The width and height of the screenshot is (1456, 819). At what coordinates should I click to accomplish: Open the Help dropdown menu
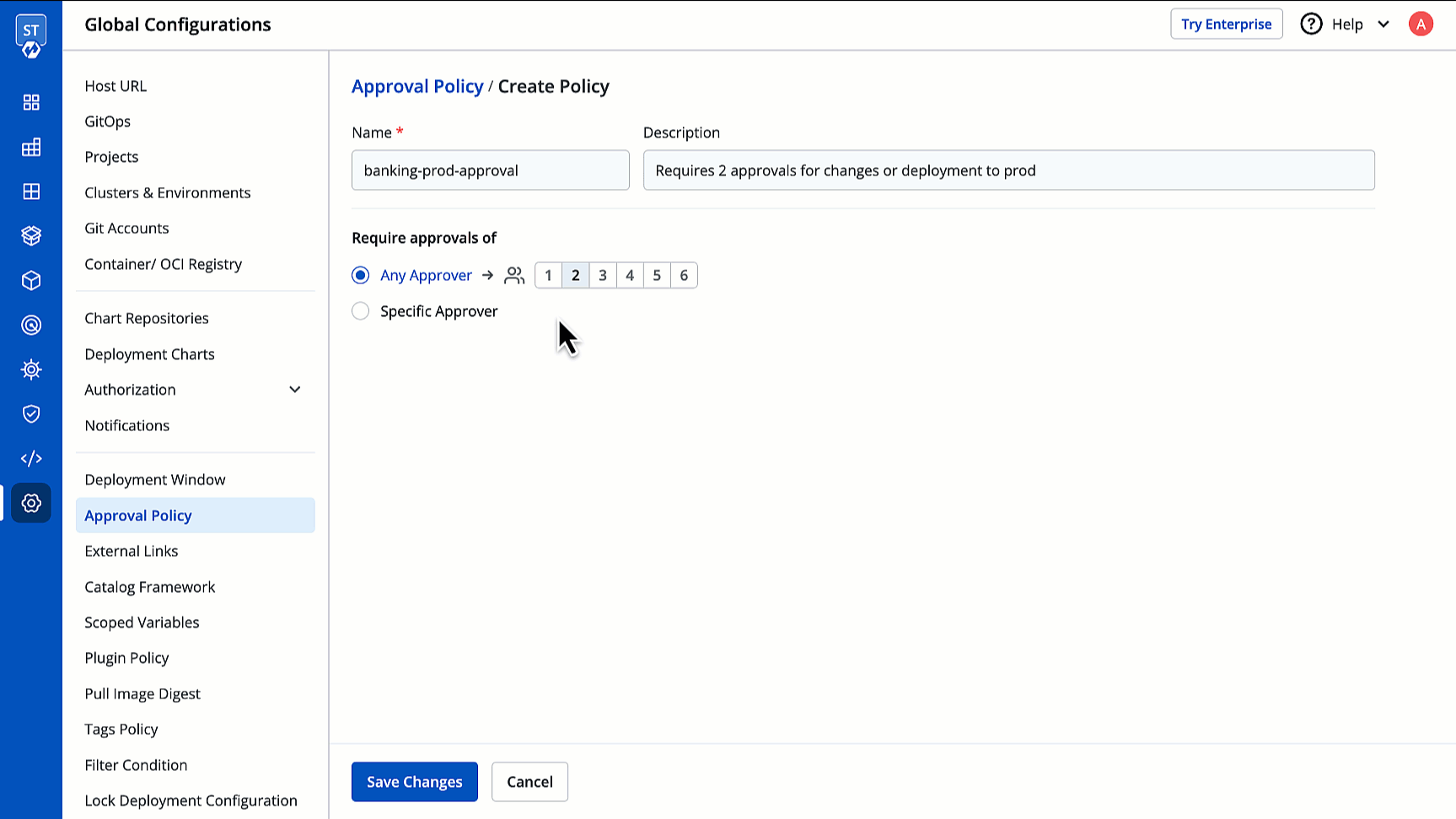coord(1346,24)
